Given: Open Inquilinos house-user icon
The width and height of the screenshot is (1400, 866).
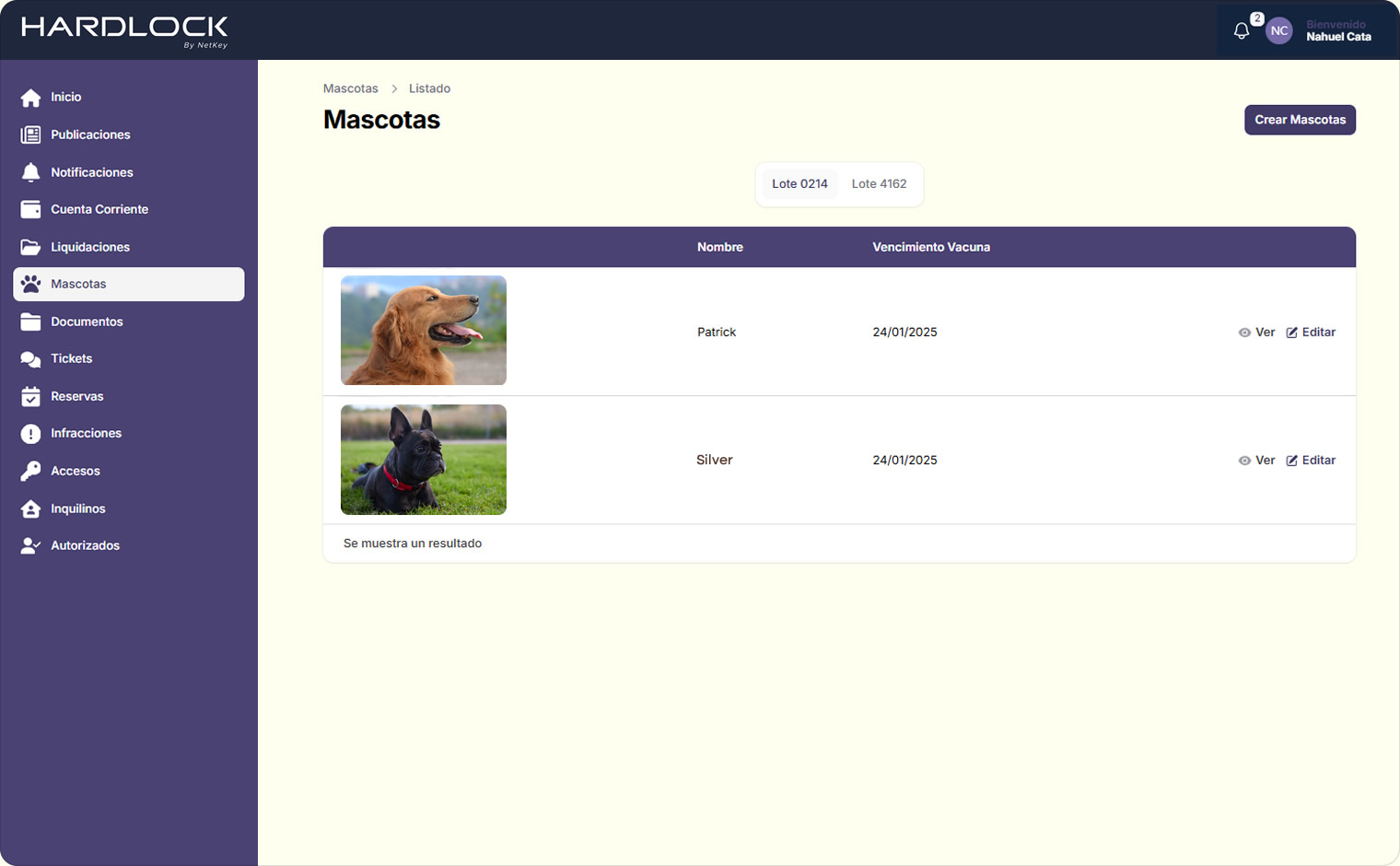Looking at the screenshot, I should (30, 509).
